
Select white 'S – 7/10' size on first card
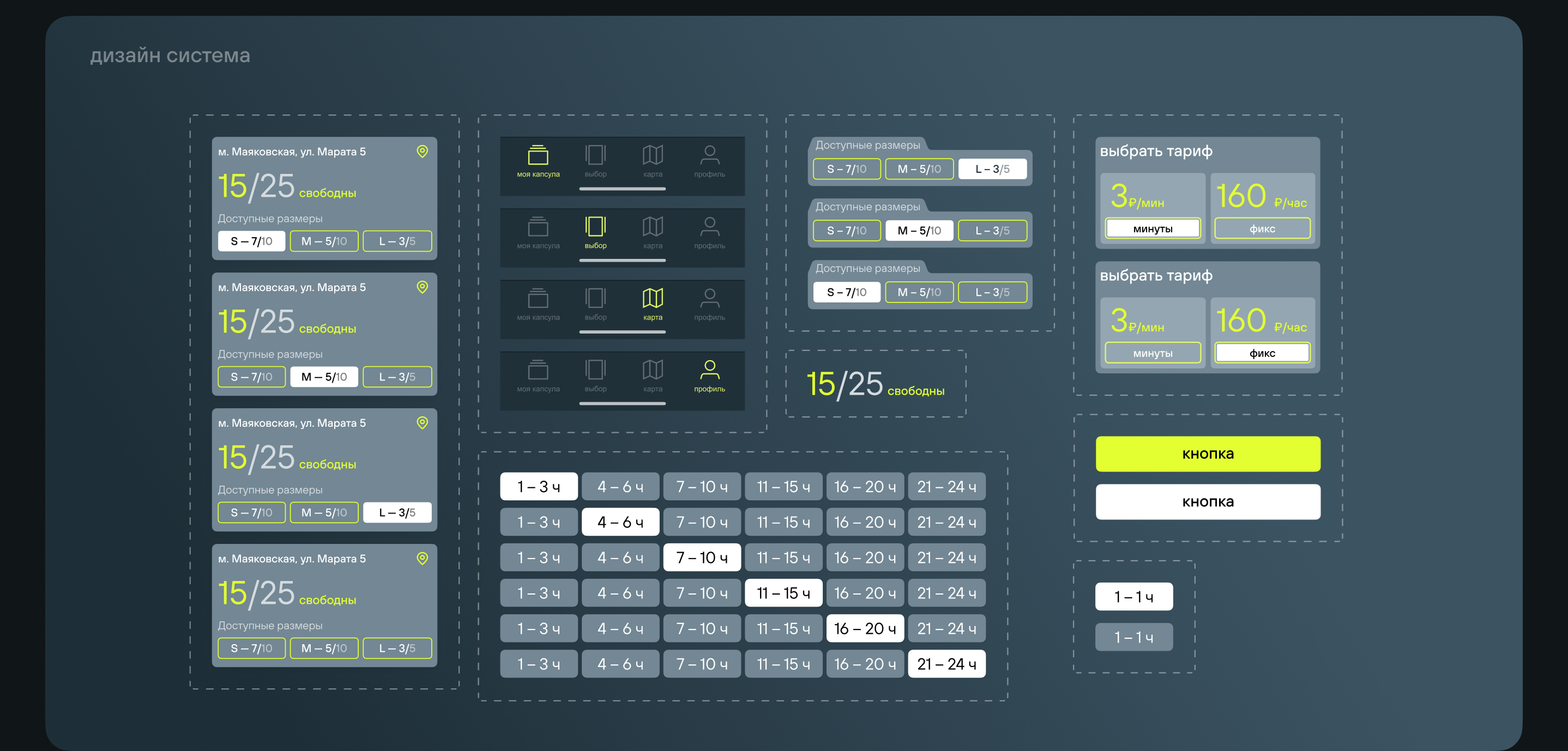251,241
